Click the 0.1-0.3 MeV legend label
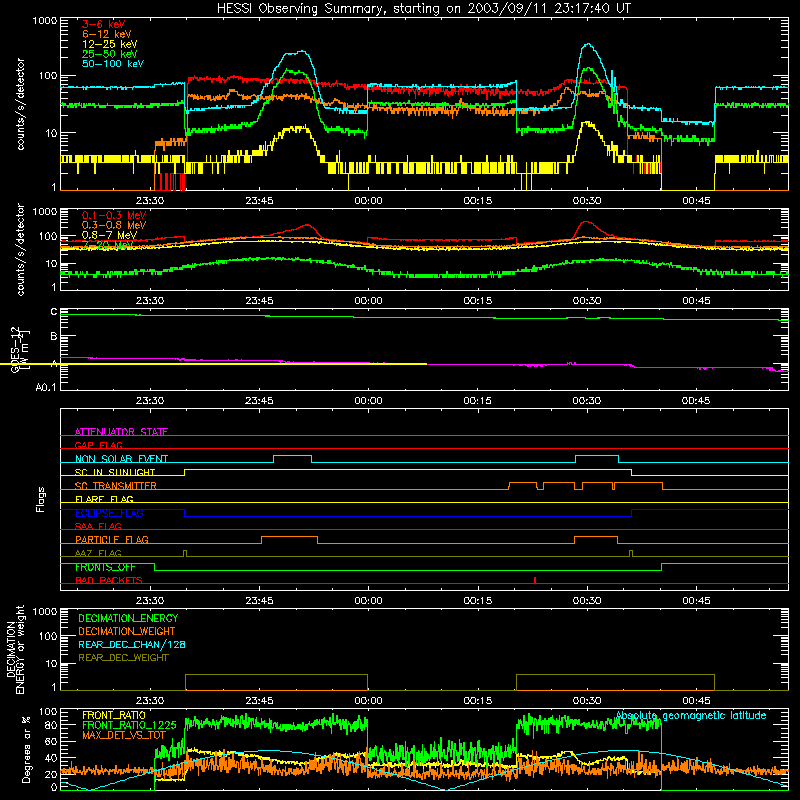 pyautogui.click(x=114, y=215)
